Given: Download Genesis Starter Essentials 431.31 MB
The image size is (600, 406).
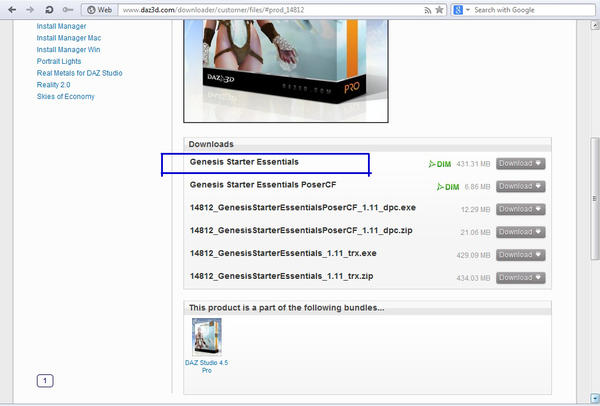Looking at the screenshot, I should tap(520, 164).
